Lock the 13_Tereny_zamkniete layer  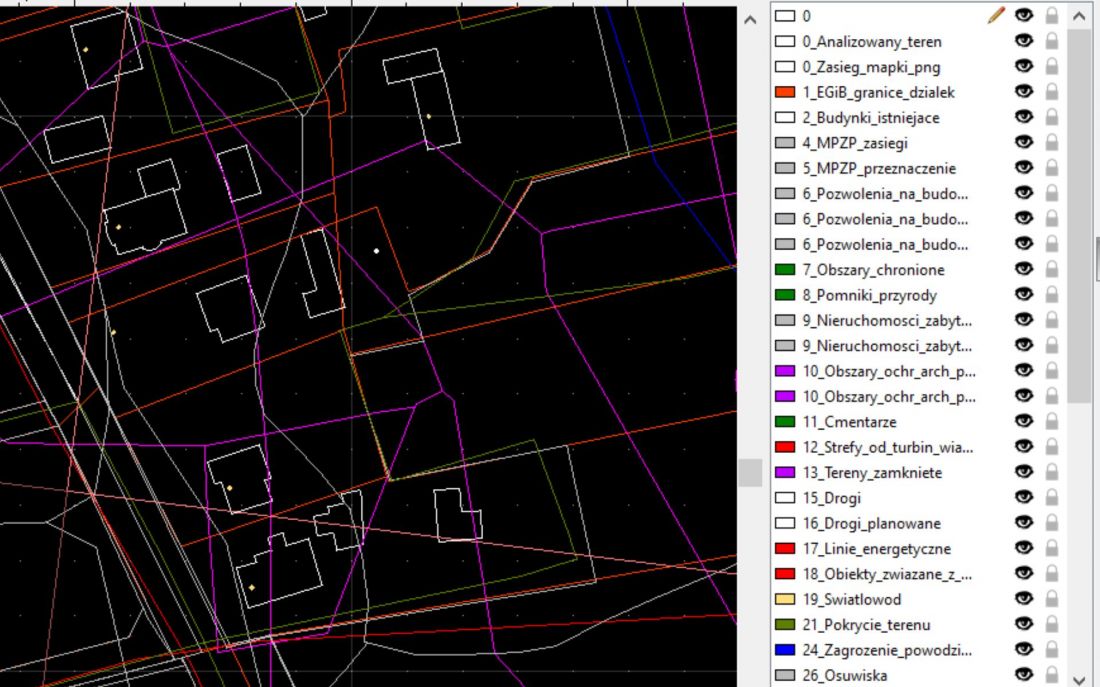click(1052, 472)
